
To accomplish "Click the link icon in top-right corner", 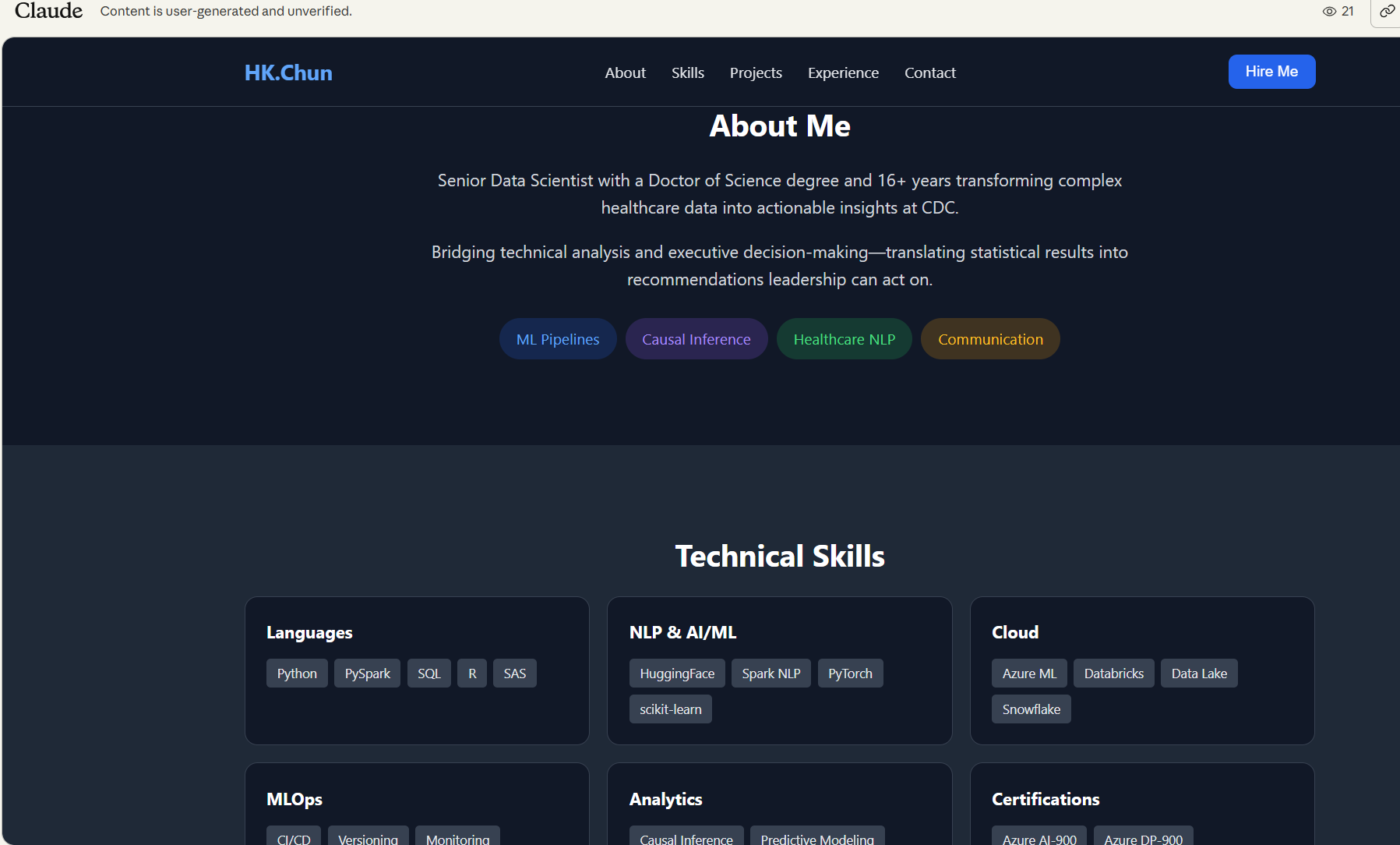I will pyautogui.click(x=1387, y=11).
